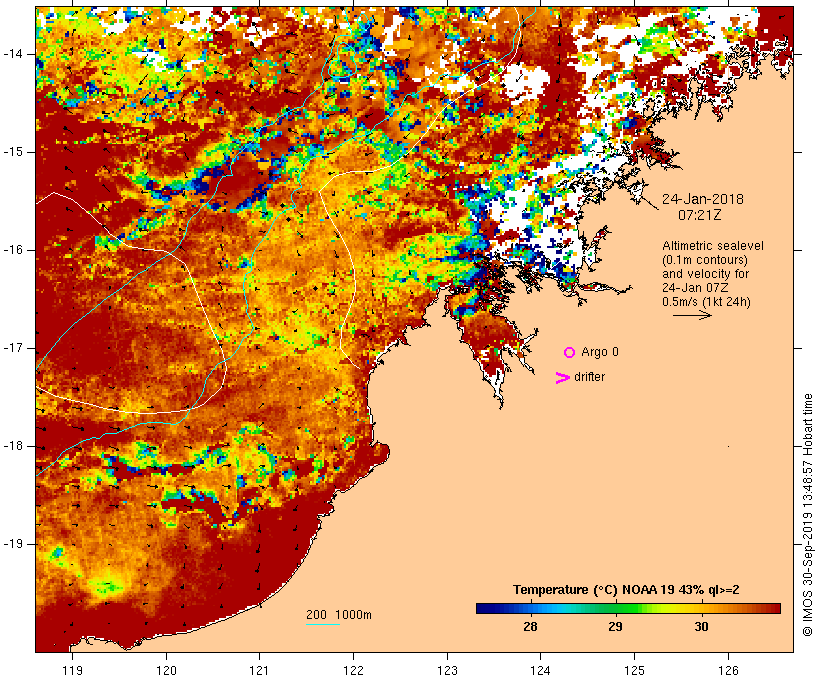Click the '28' colorbar tick value
Image resolution: width=820 pixels, height=680 pixels.
[x=530, y=627]
